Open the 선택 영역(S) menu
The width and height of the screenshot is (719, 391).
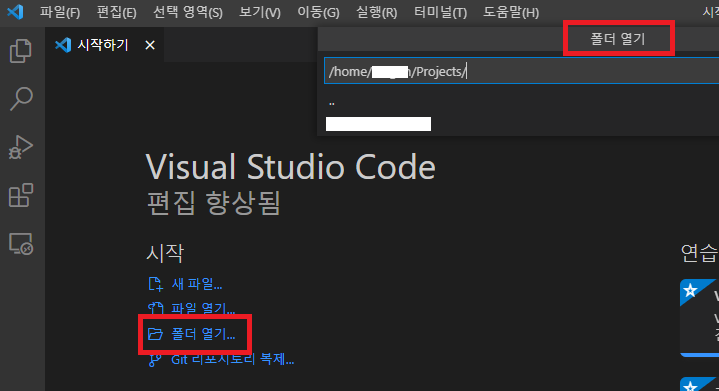(188, 12)
